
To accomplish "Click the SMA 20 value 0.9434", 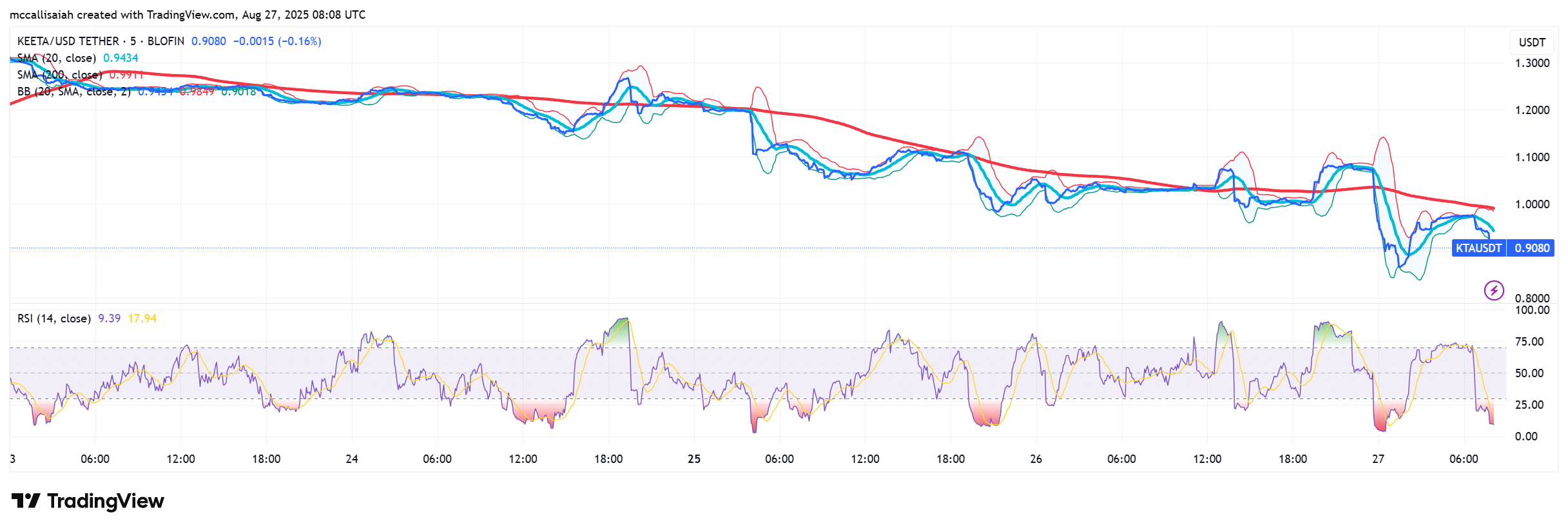I will click(x=121, y=58).
